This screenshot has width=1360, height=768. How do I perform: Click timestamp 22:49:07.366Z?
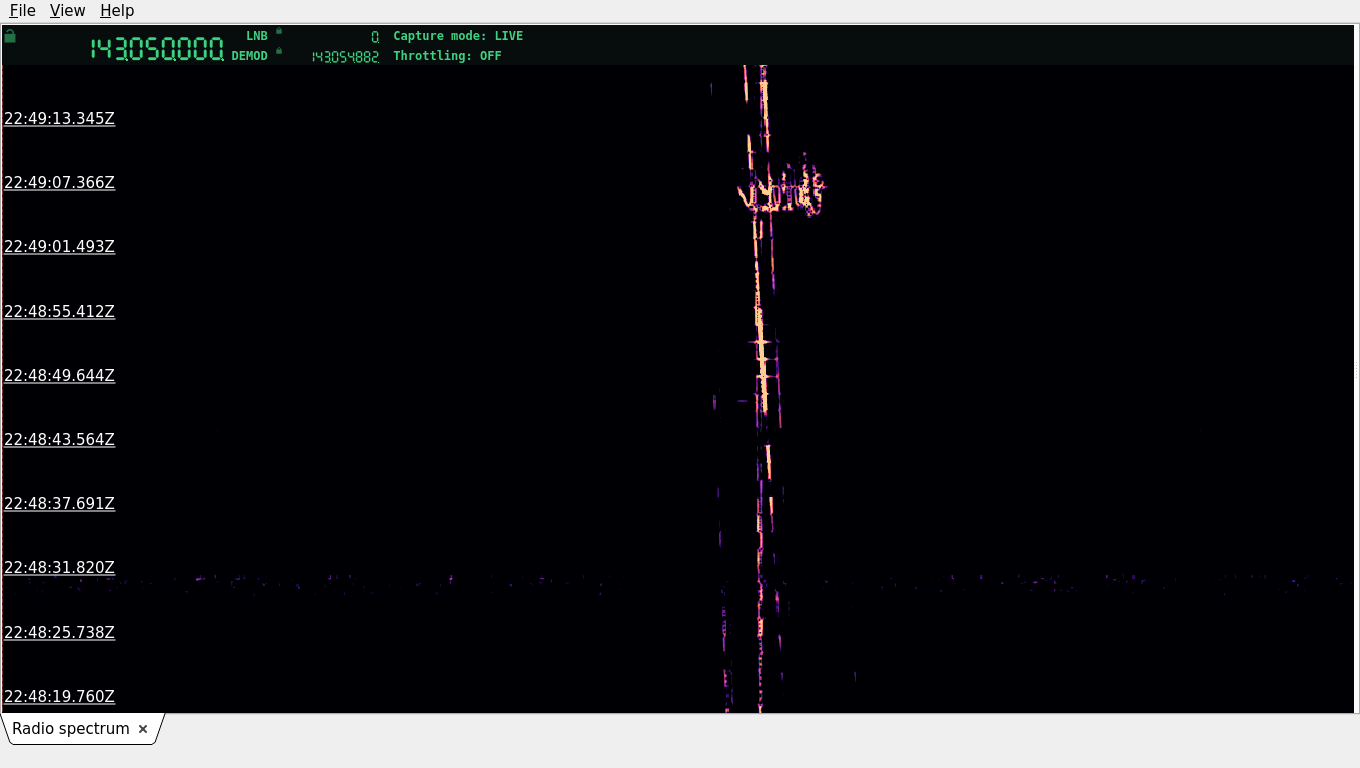[59, 182]
